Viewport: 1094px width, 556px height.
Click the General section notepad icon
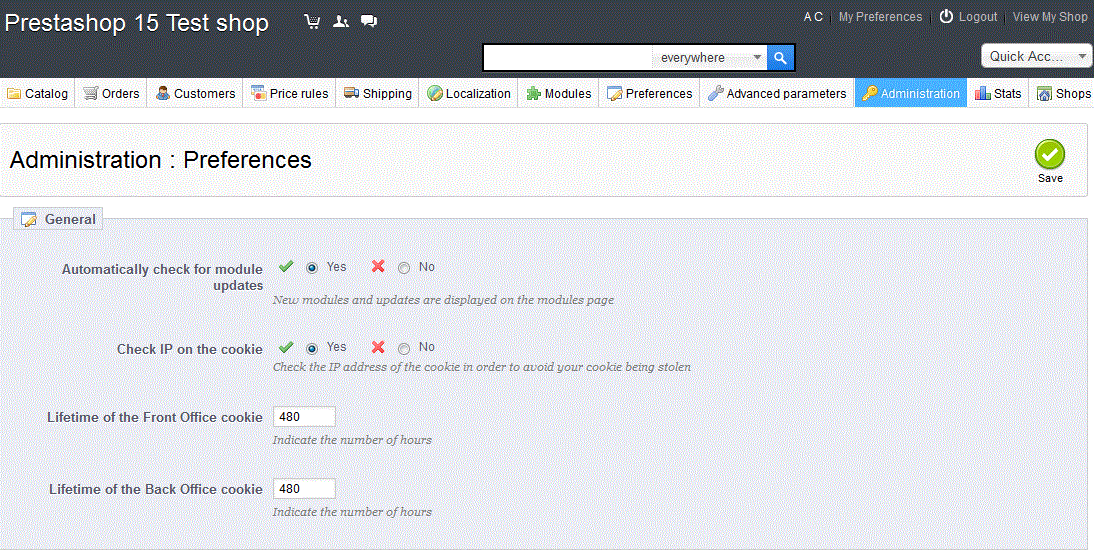coord(29,219)
